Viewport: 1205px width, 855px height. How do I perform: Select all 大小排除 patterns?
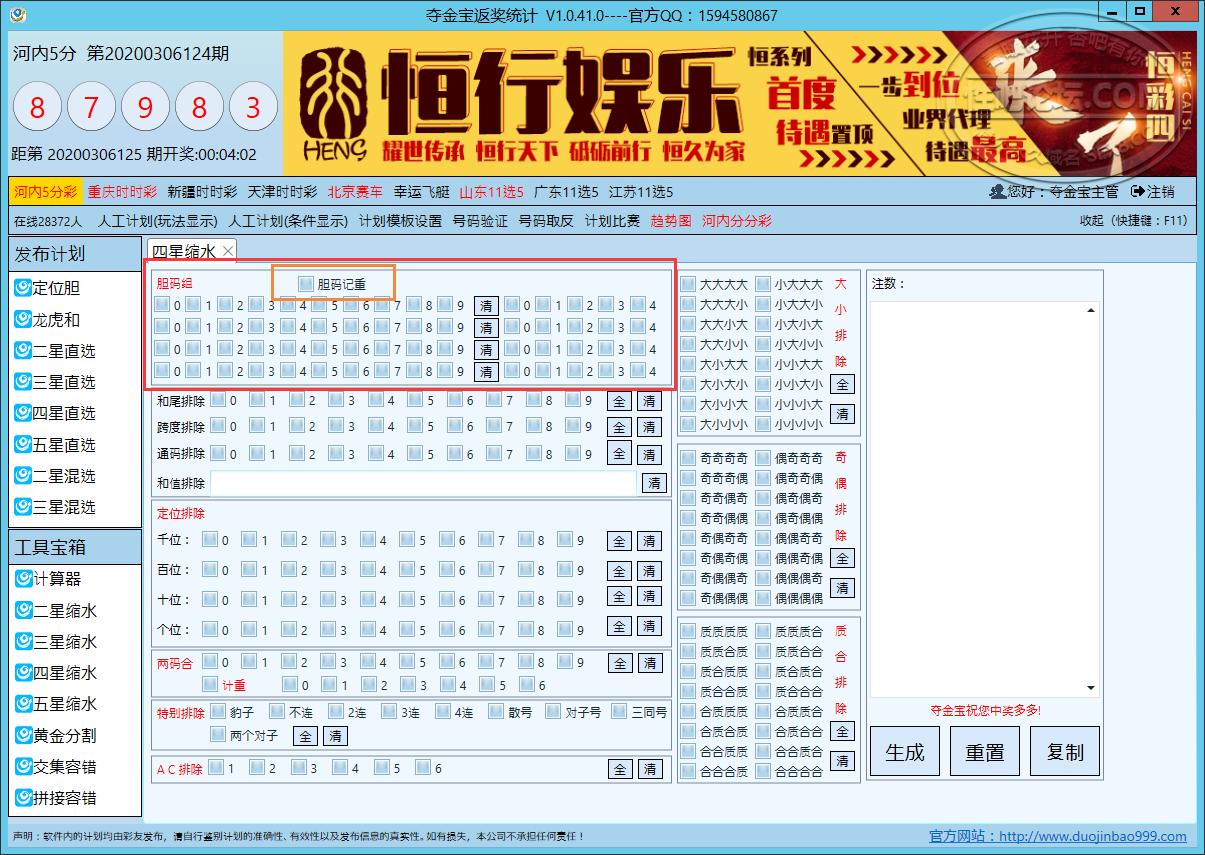843,384
